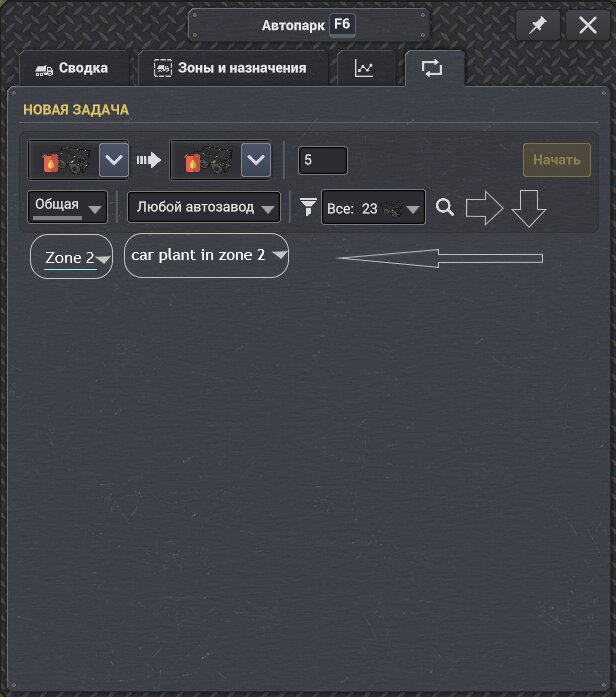Screen dimensions: 616x697
Task: Click the outlined down arrow icon
Action: (x=529, y=208)
